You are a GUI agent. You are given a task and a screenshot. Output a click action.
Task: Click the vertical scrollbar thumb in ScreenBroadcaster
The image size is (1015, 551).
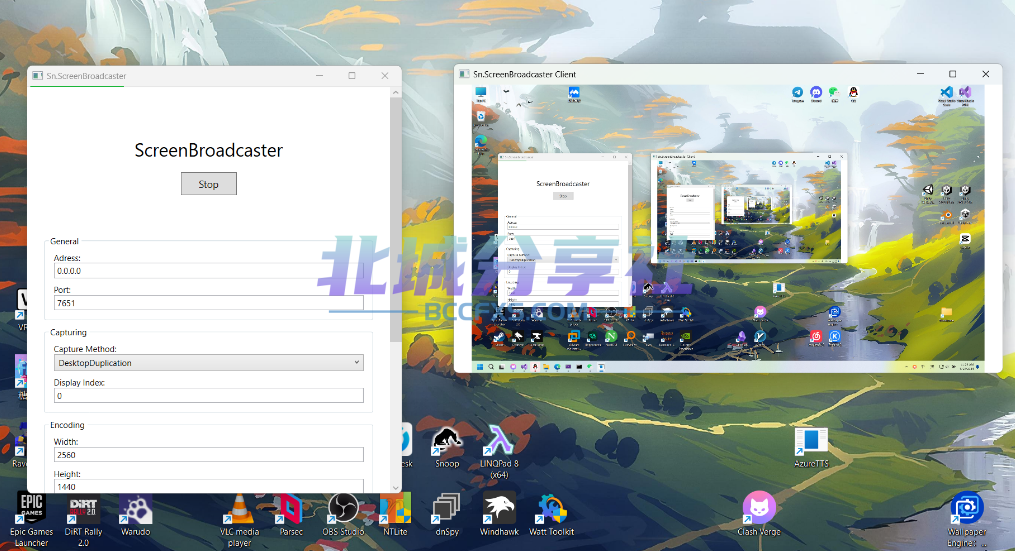[x=396, y=220]
